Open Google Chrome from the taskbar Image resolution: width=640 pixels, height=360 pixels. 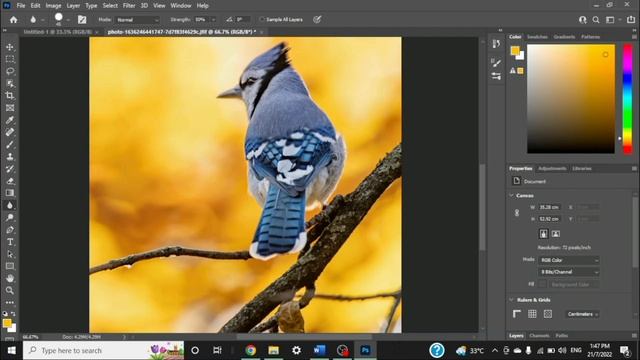pyautogui.click(x=251, y=350)
